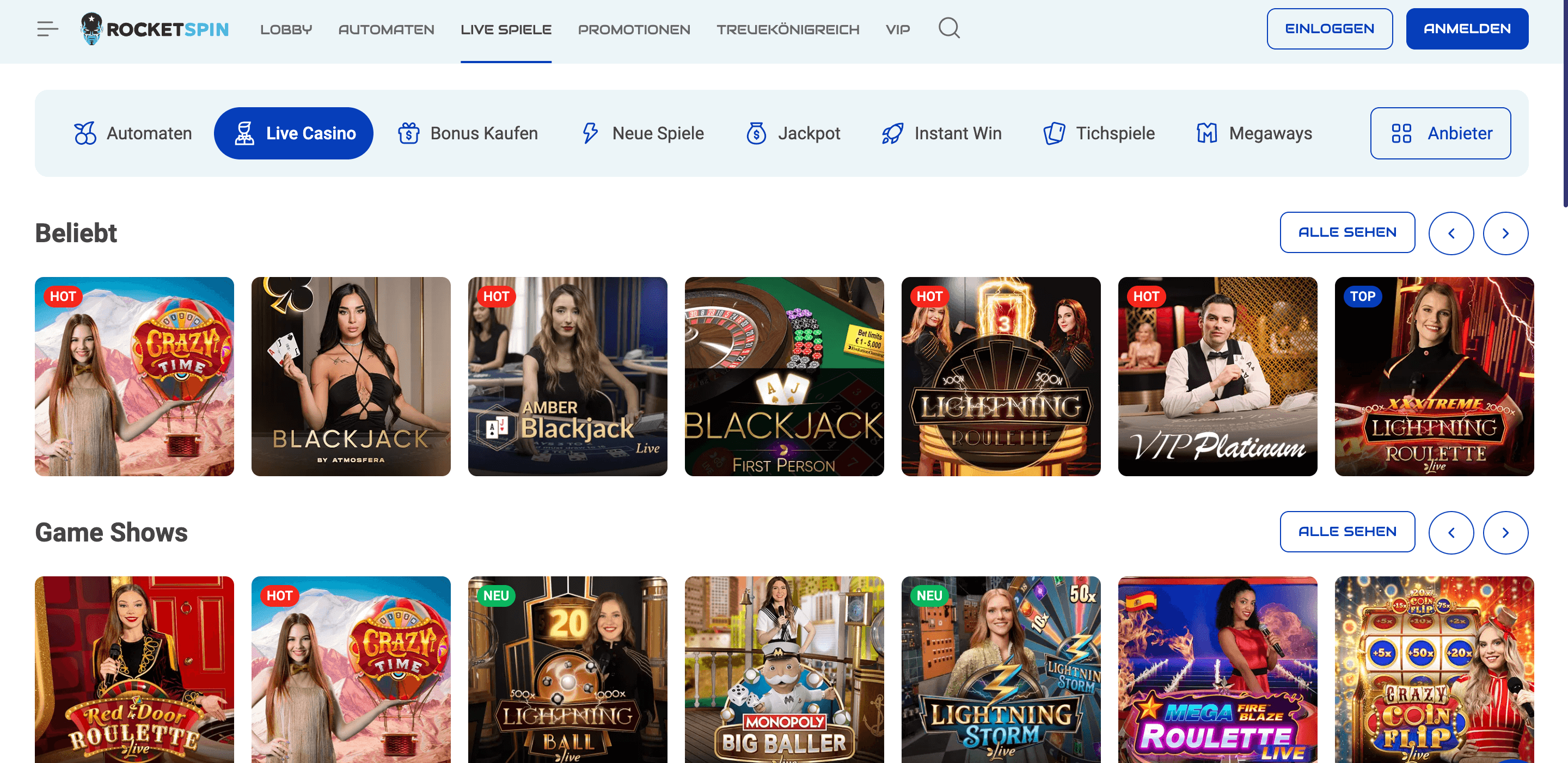The image size is (1568, 763).
Task: Open the Treuekönigreich navigation tab
Action: (x=788, y=29)
